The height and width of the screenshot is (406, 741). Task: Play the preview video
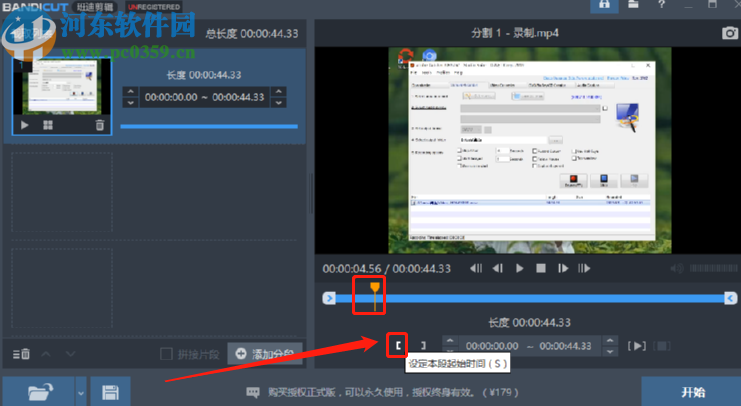click(x=519, y=268)
